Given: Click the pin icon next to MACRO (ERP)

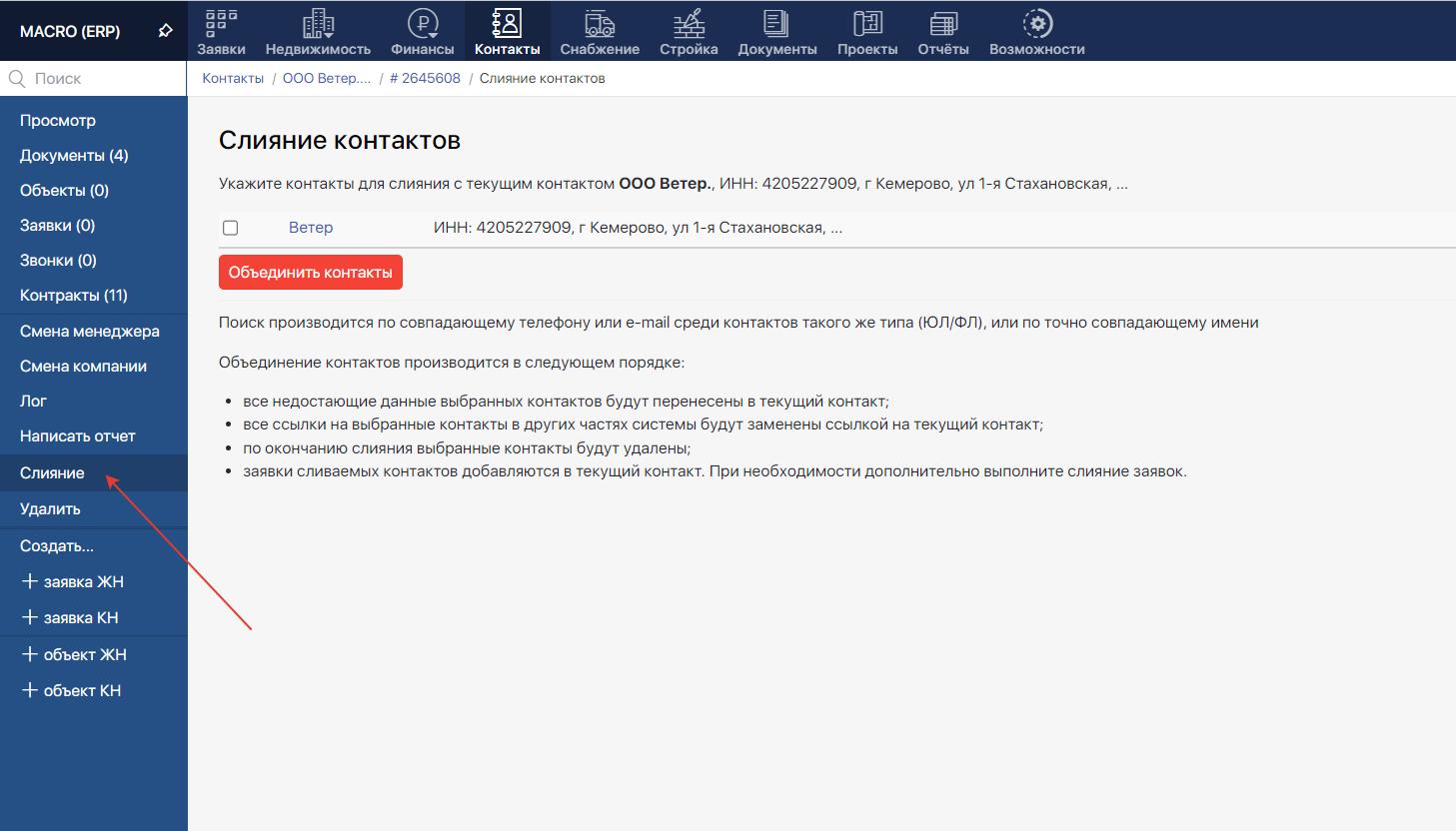Looking at the screenshot, I should click(166, 31).
